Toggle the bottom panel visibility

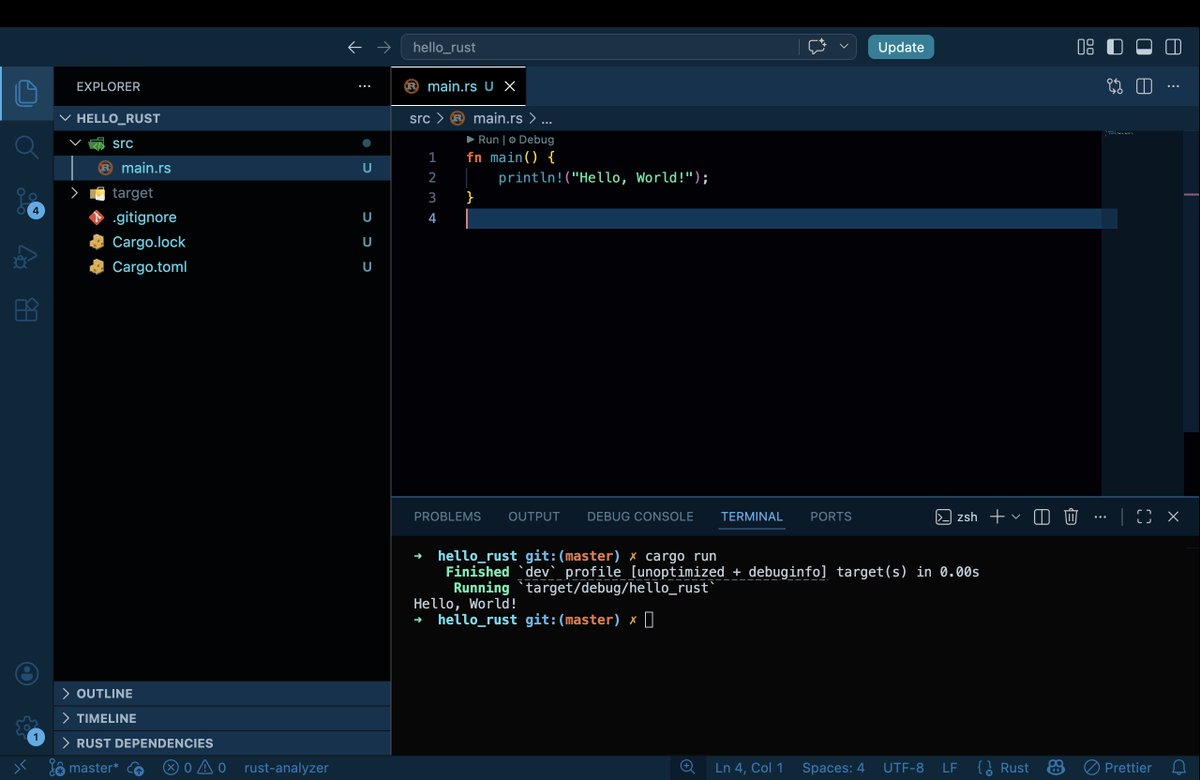tap(1145, 47)
